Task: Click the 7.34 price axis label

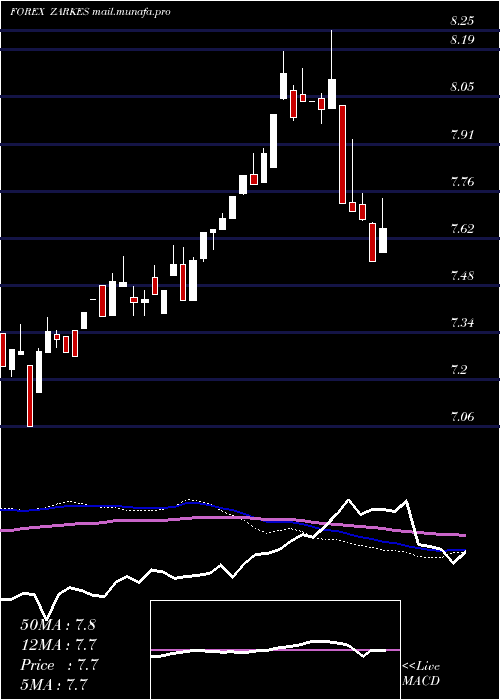Action: coord(462,323)
